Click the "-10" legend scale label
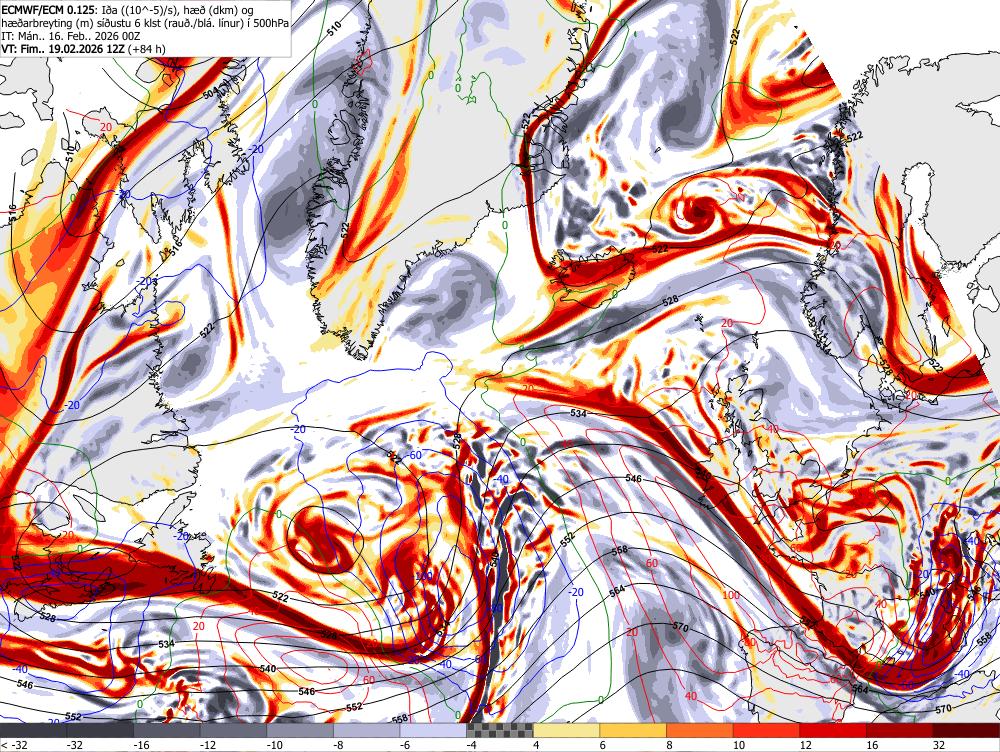This screenshot has width=1000, height=752. coord(273,745)
